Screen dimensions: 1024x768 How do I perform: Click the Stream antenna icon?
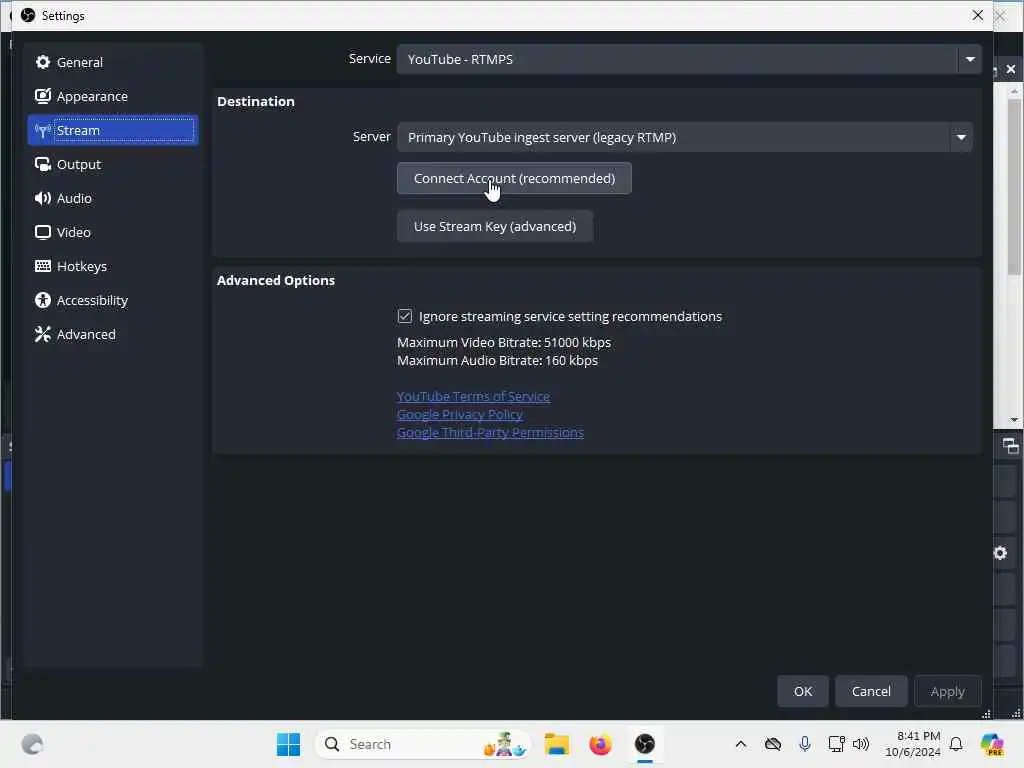point(42,131)
